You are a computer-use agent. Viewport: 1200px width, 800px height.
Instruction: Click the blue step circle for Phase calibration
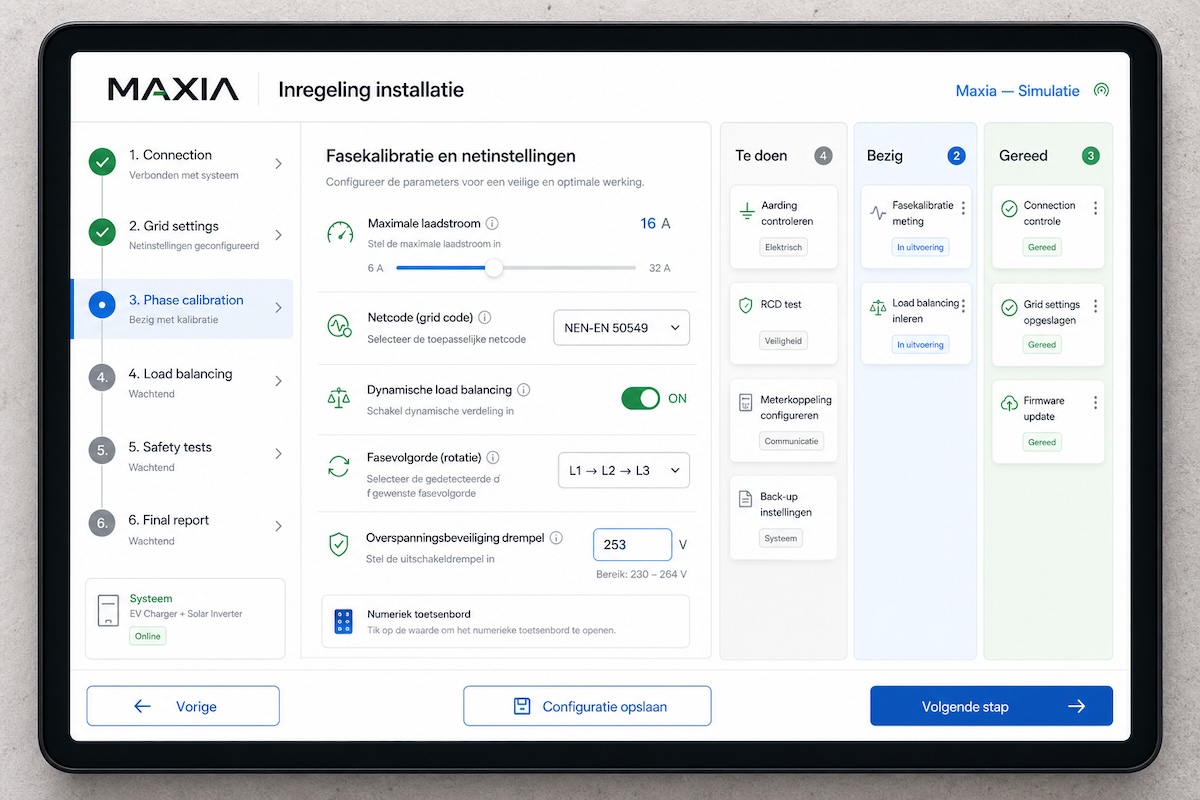coord(101,305)
